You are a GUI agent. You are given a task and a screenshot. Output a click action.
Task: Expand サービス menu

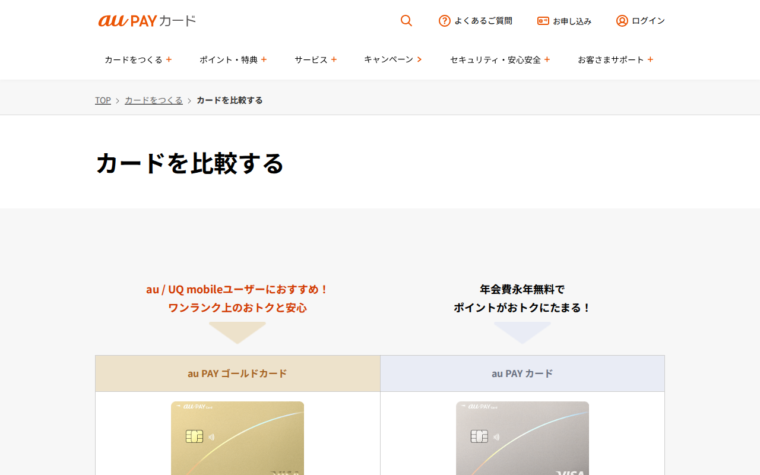point(316,60)
